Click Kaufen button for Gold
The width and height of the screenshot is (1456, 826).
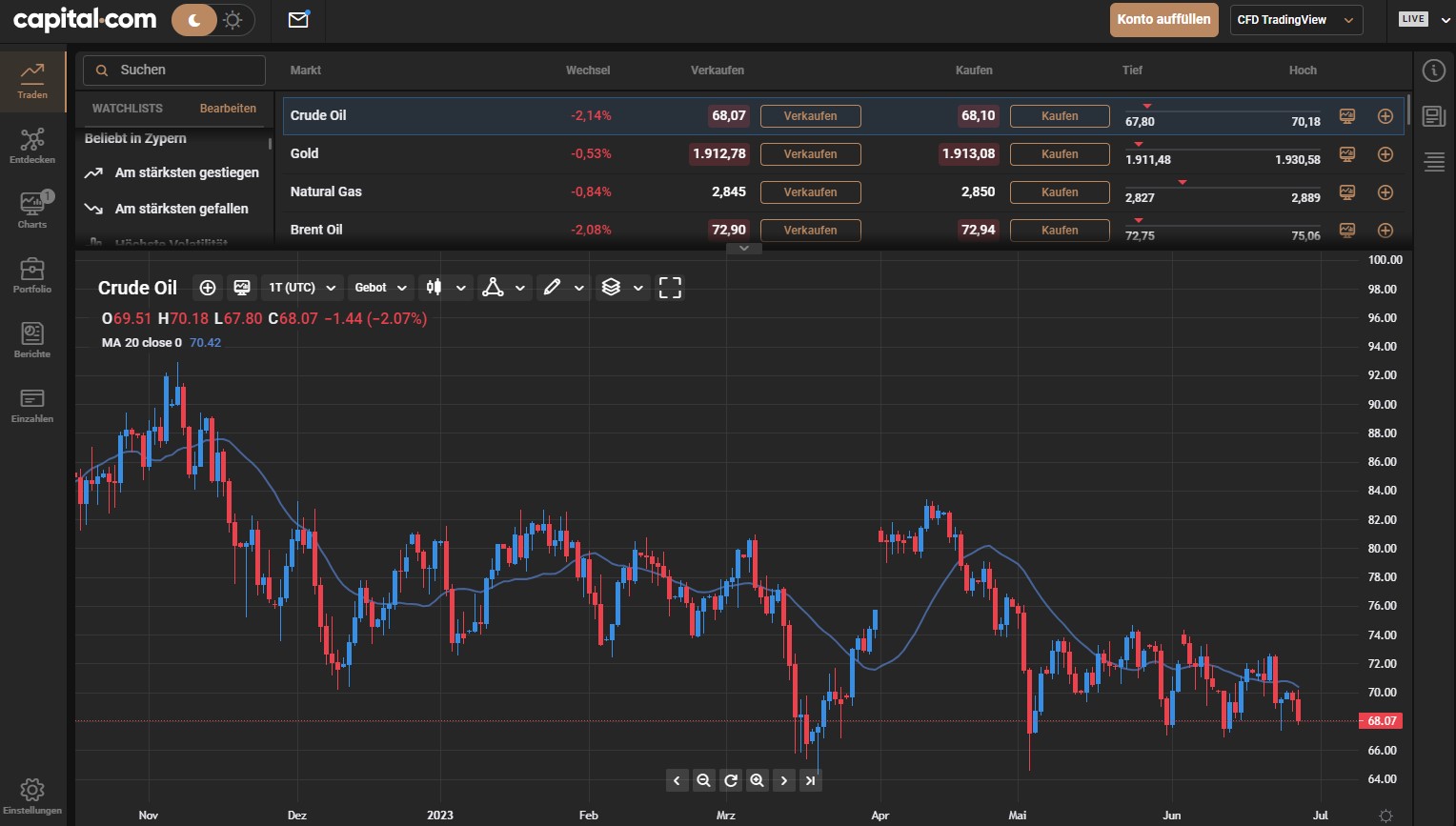1060,154
